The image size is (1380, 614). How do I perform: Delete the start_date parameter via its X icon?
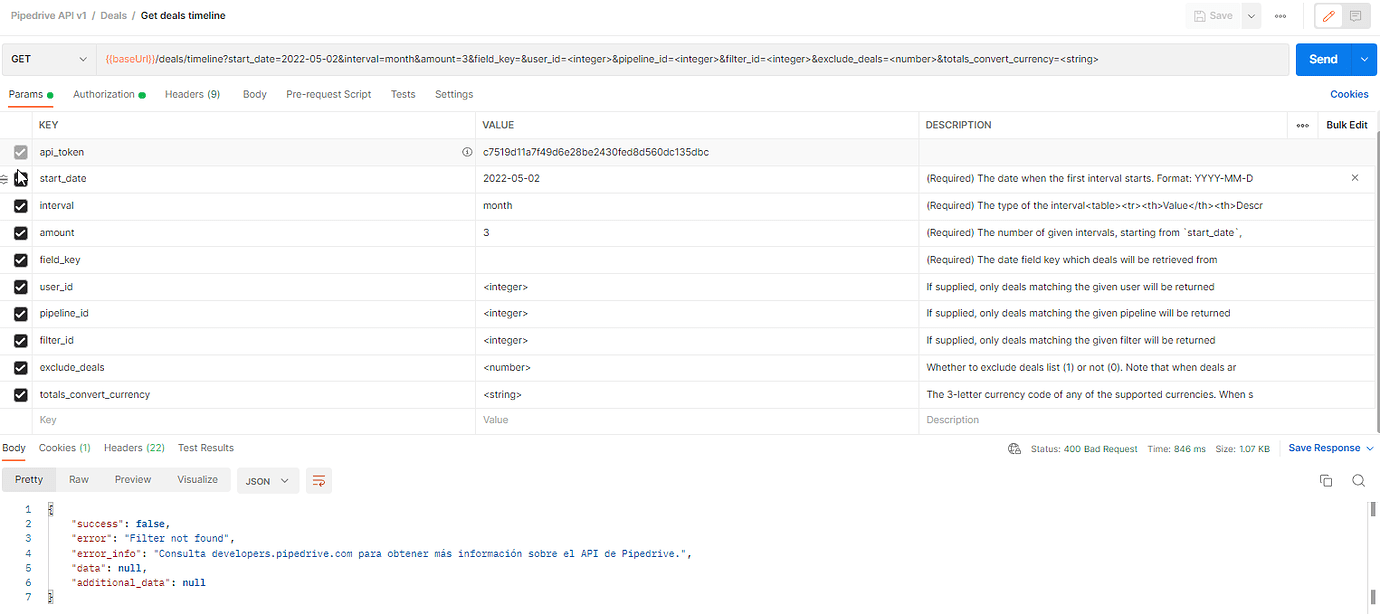(1355, 178)
